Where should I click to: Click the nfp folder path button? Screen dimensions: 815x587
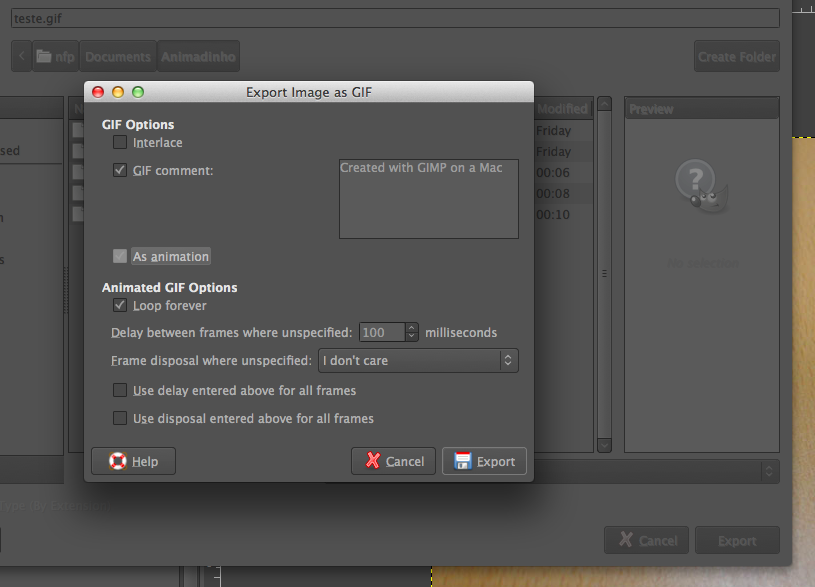pos(56,57)
